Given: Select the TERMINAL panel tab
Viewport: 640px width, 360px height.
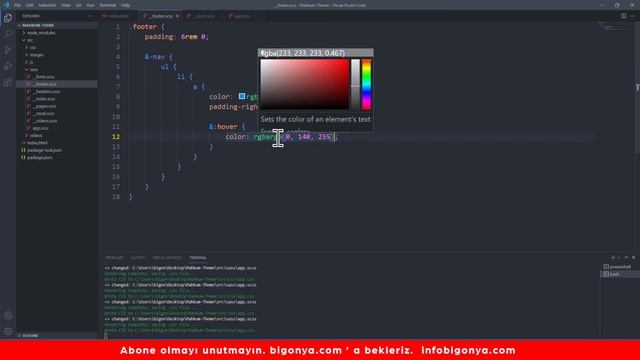Looking at the screenshot, I should [x=198, y=258].
